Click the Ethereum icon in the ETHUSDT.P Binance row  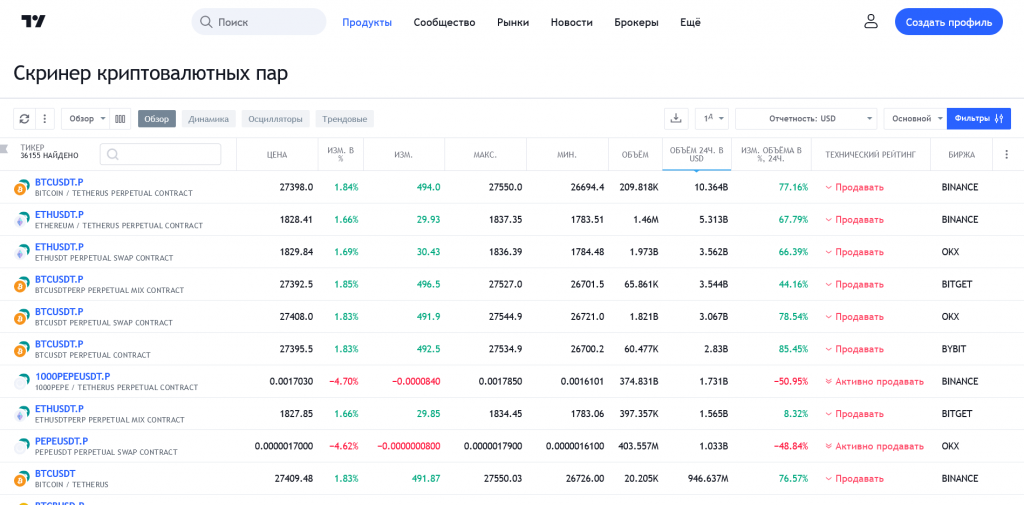coord(22,220)
